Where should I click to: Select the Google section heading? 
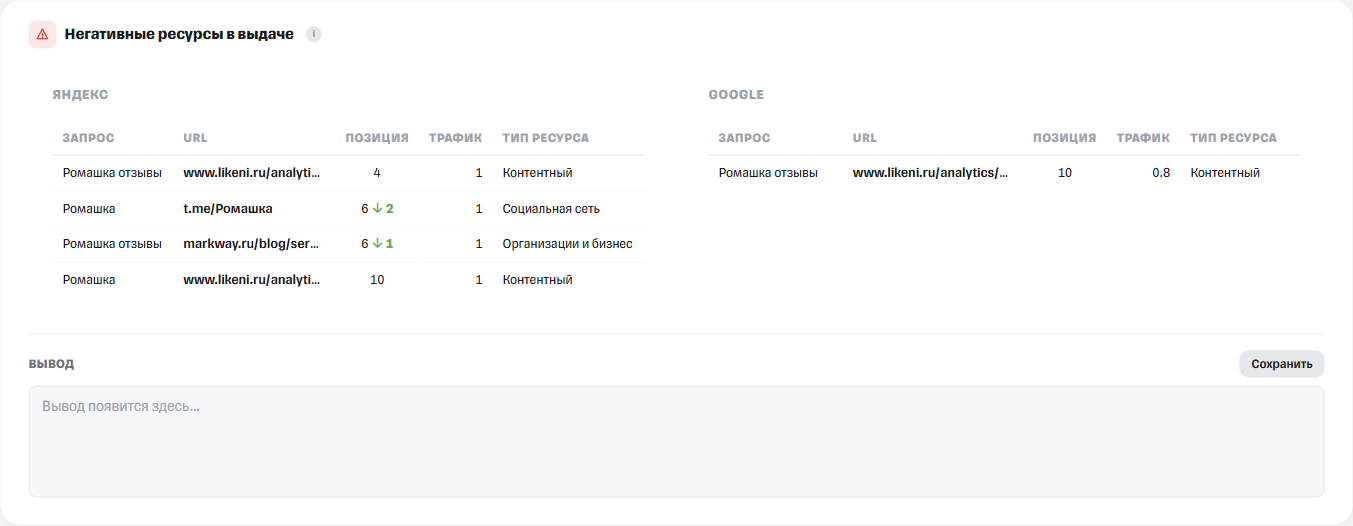pos(736,95)
